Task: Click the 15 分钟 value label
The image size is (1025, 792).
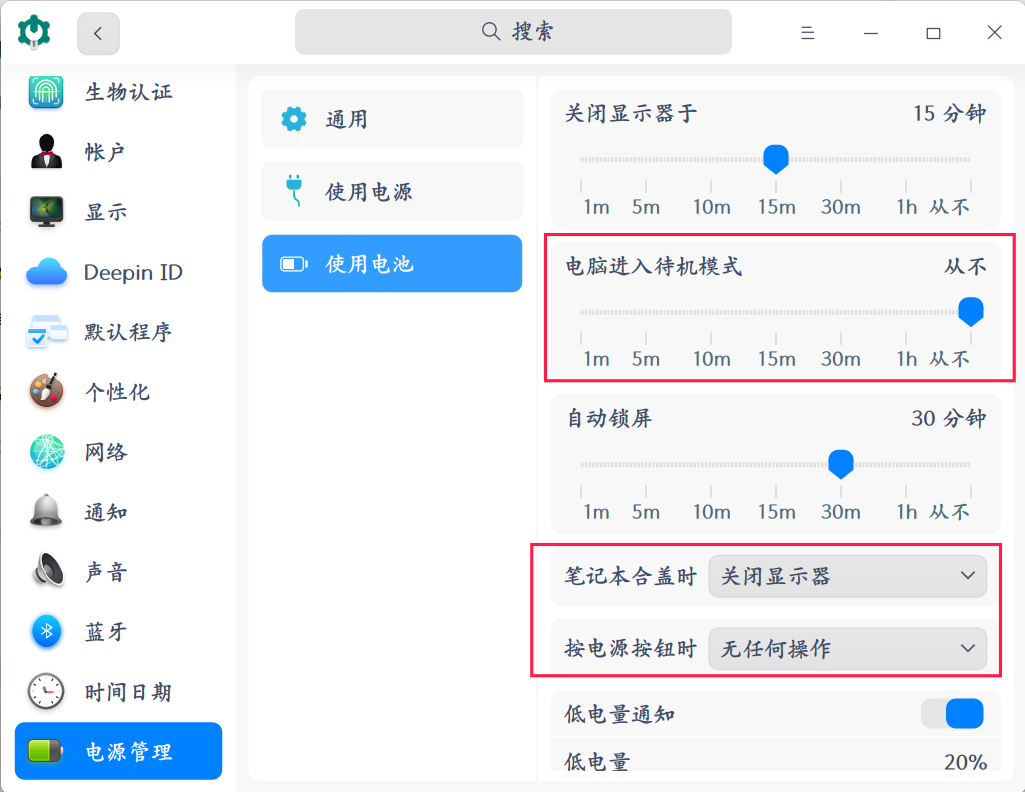Action: click(949, 113)
